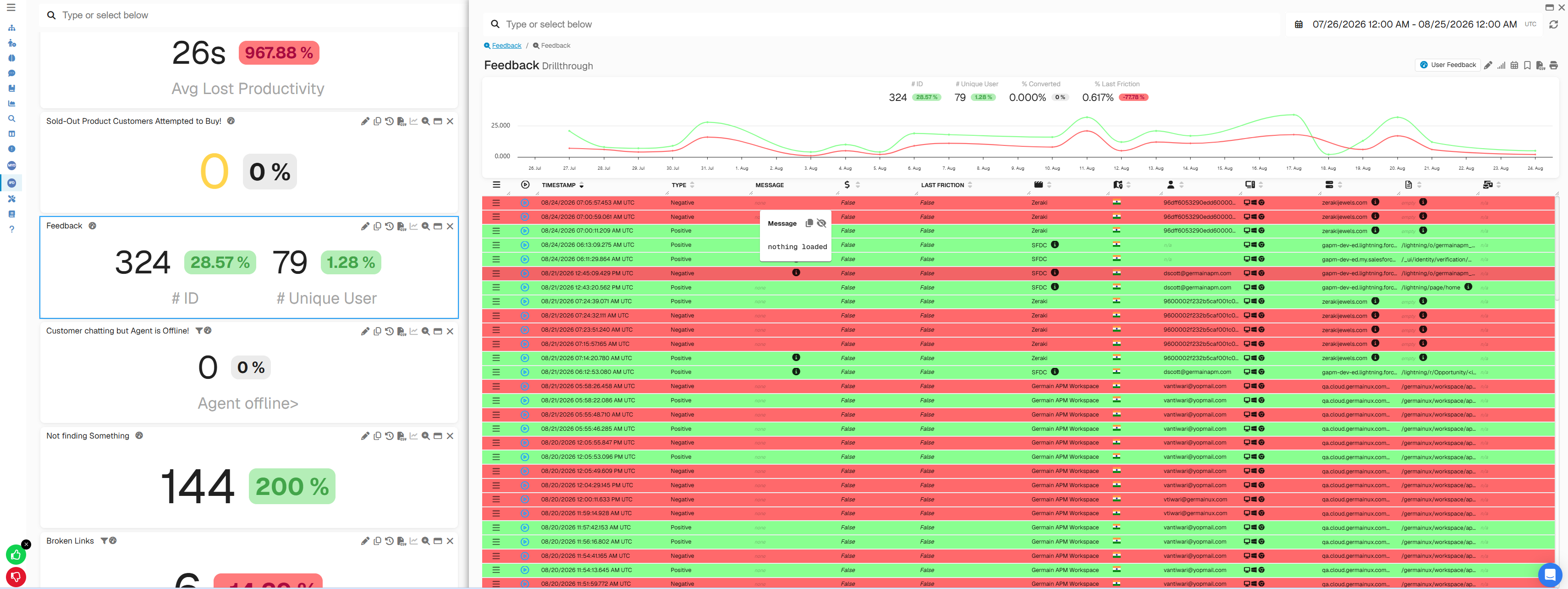Play session replay for 06:13:09.275 AM row
Screen dimensions: 1568x589
coord(525,245)
